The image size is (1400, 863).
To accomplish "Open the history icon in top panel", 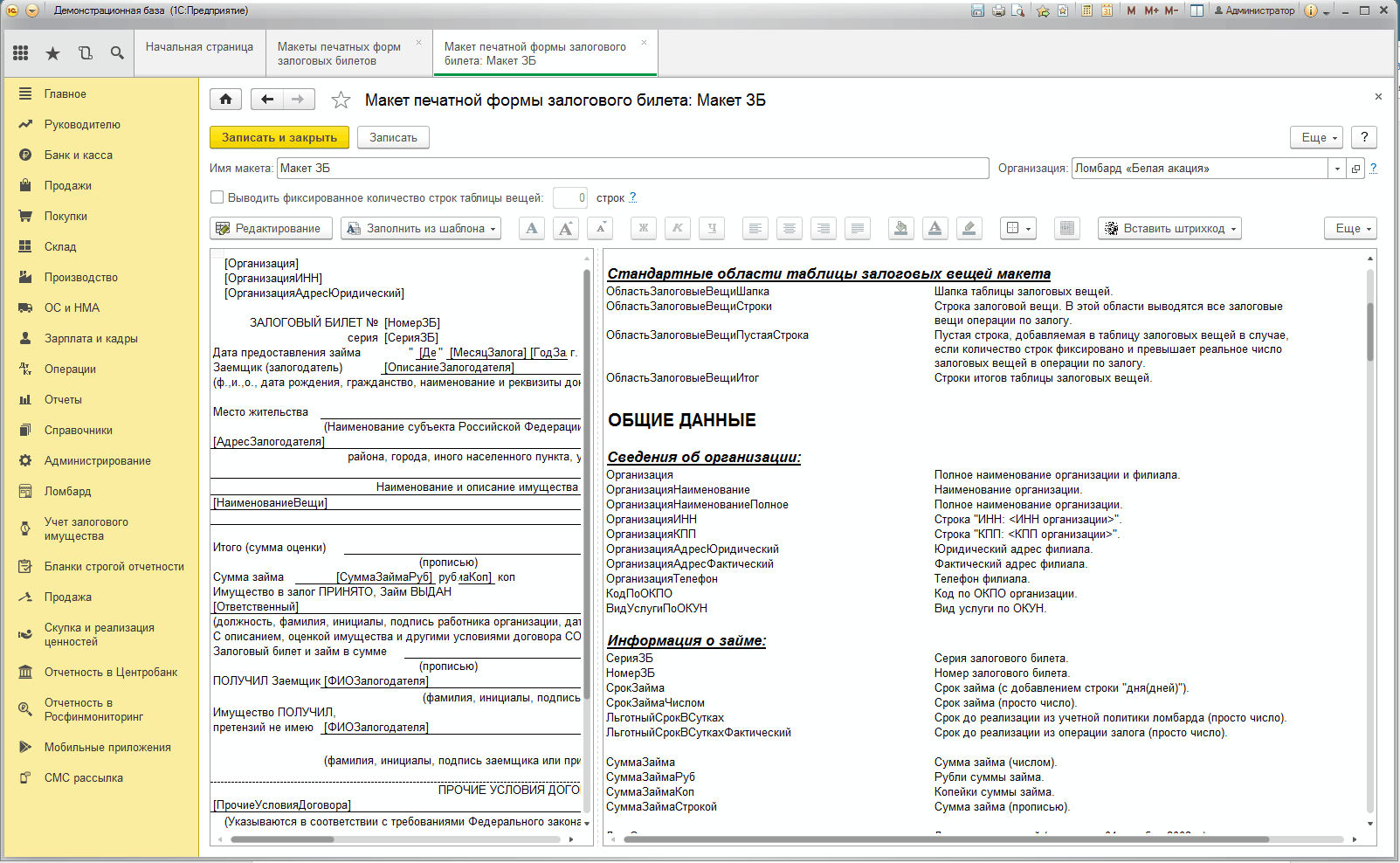I will point(86,53).
